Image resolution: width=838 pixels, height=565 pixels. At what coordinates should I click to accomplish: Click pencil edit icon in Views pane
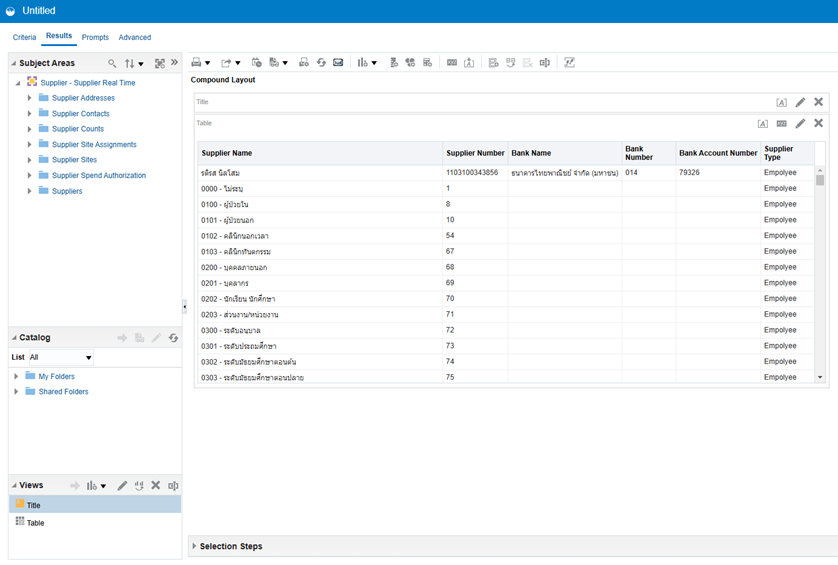122,485
